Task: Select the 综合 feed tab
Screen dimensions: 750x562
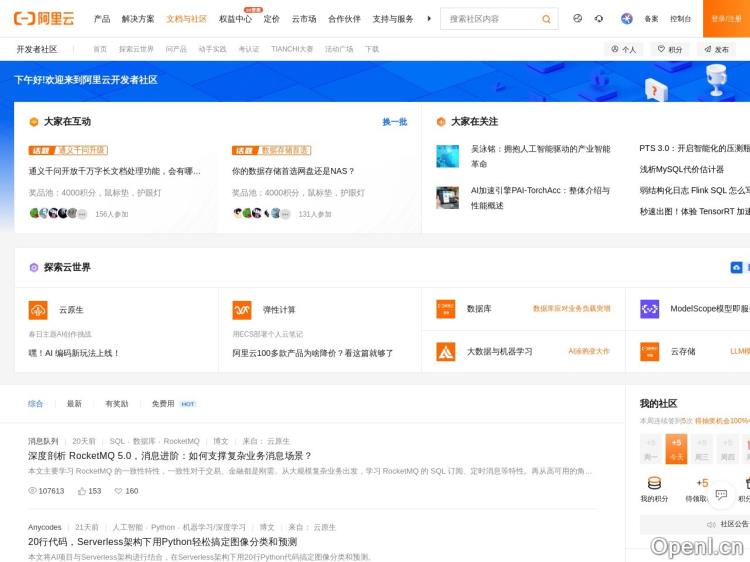Action: pos(35,404)
